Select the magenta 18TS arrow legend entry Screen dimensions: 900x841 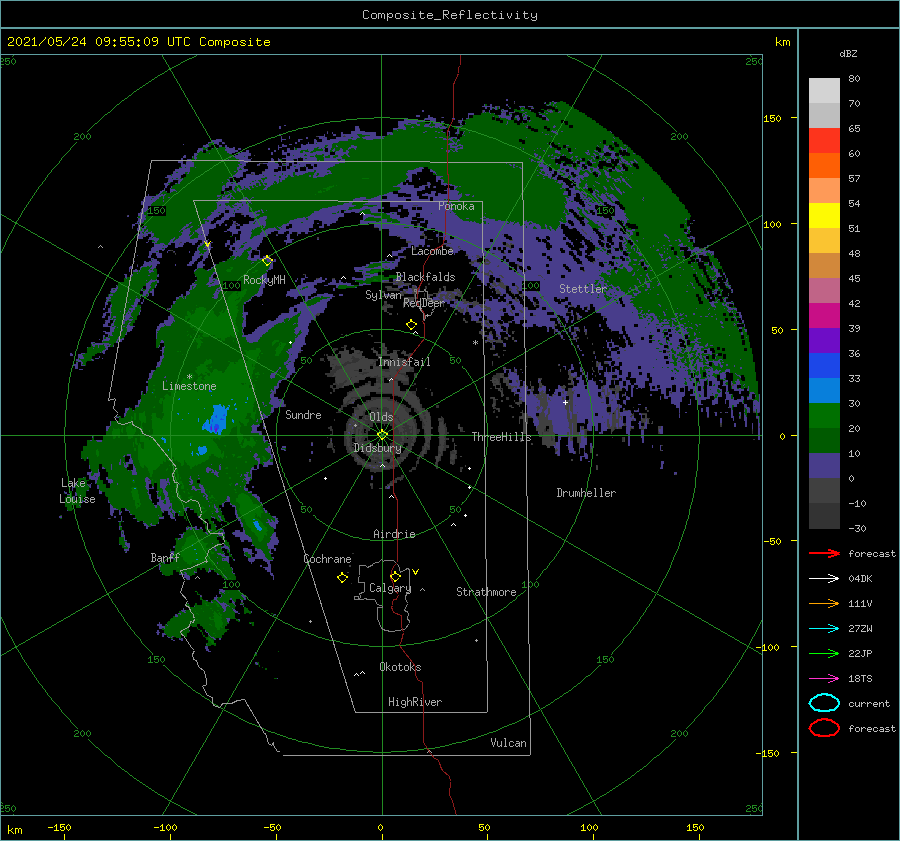(824, 679)
